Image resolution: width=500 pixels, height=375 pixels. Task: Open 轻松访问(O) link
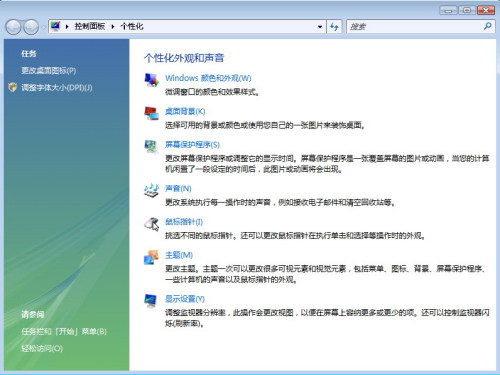(42, 348)
